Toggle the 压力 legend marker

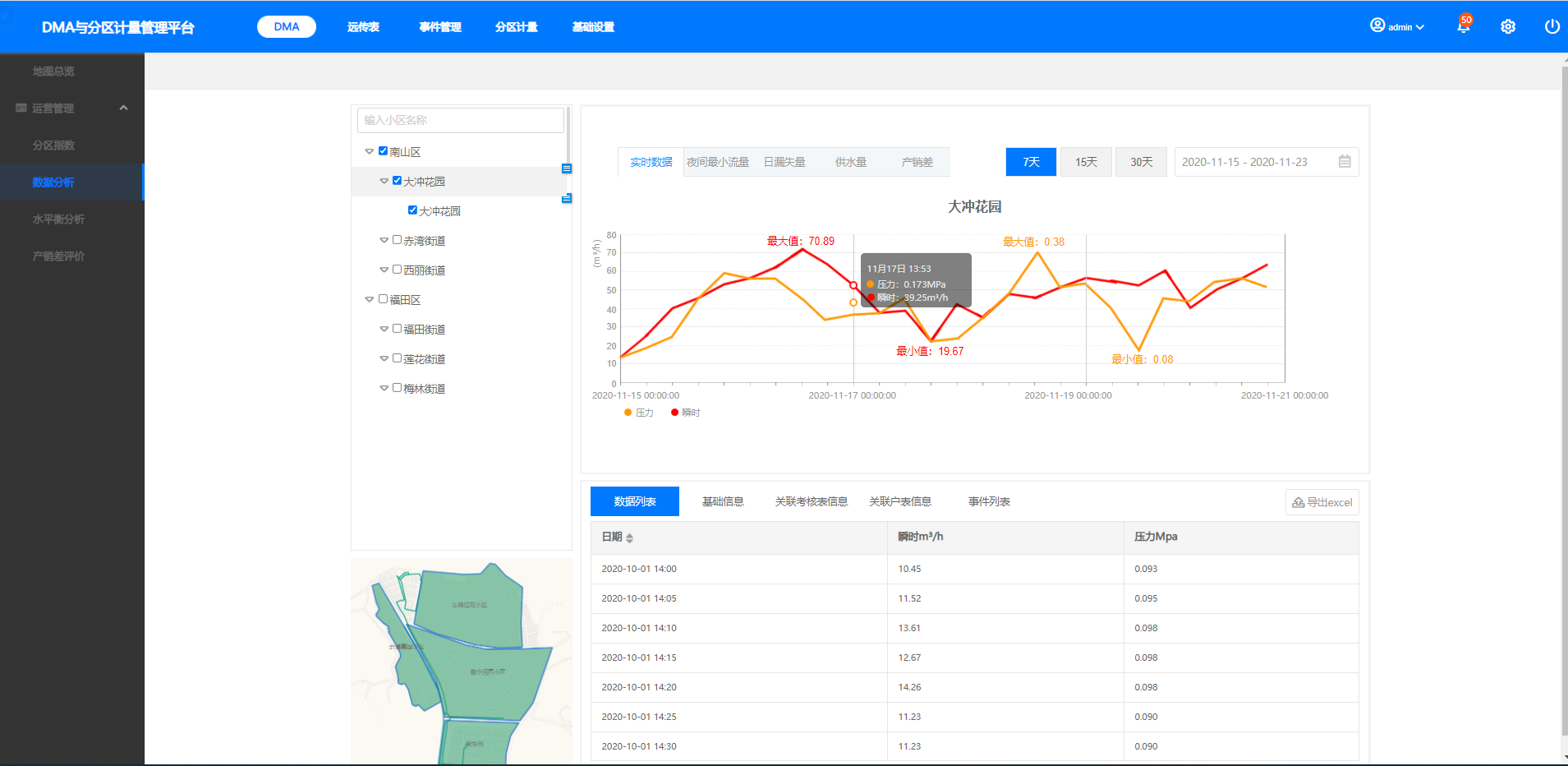click(x=628, y=413)
